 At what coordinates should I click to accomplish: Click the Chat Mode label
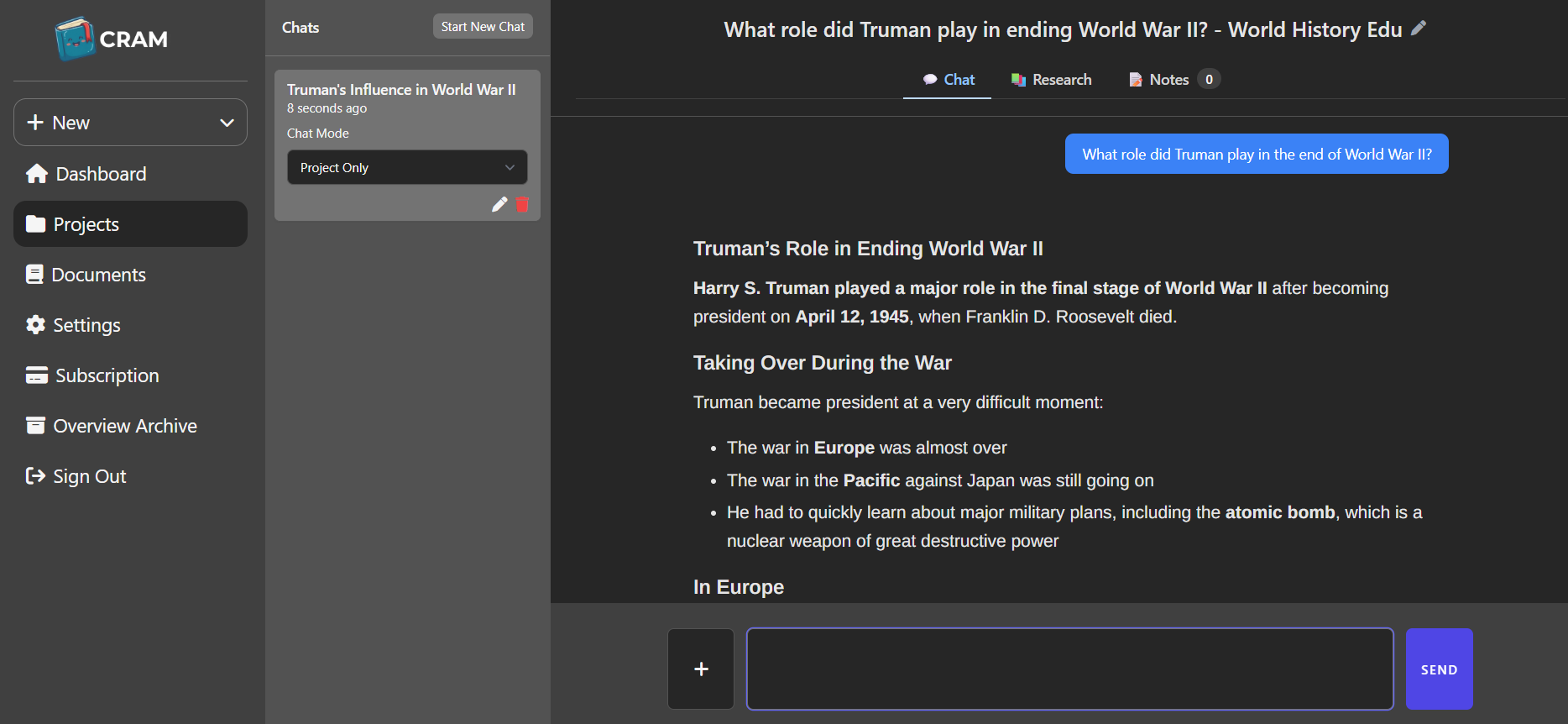318,134
